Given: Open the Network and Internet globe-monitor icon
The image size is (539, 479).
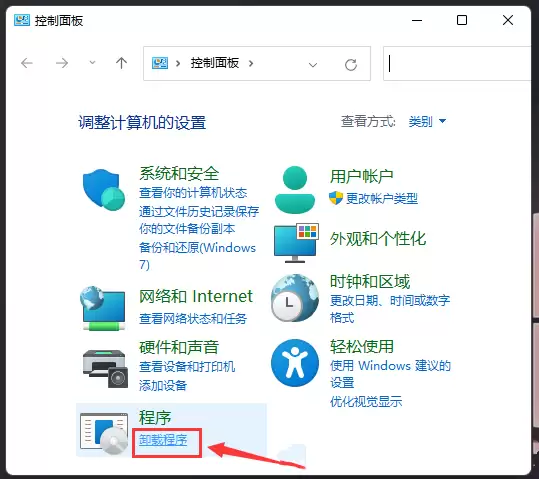Looking at the screenshot, I should [103, 308].
